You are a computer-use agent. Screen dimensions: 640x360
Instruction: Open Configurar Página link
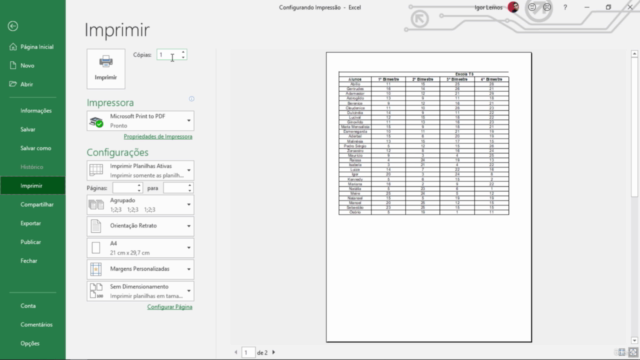(x=170, y=307)
